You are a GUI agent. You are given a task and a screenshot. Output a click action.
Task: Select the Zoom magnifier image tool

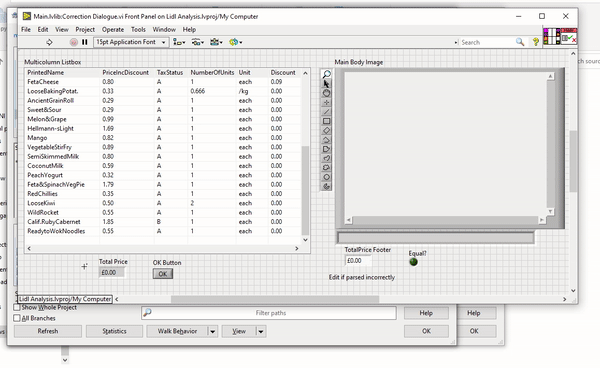tap(326, 74)
